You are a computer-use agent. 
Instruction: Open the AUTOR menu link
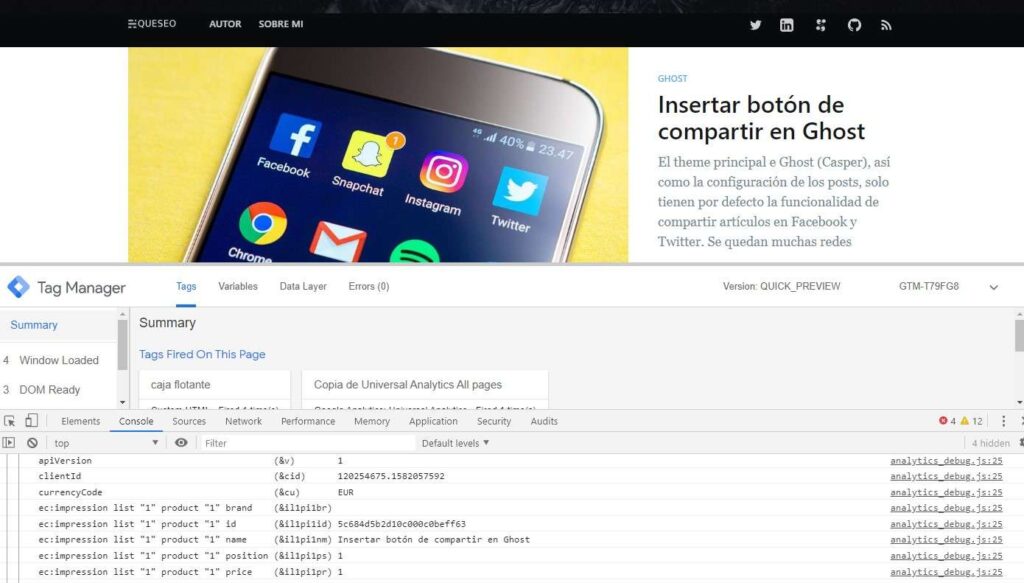coord(225,24)
